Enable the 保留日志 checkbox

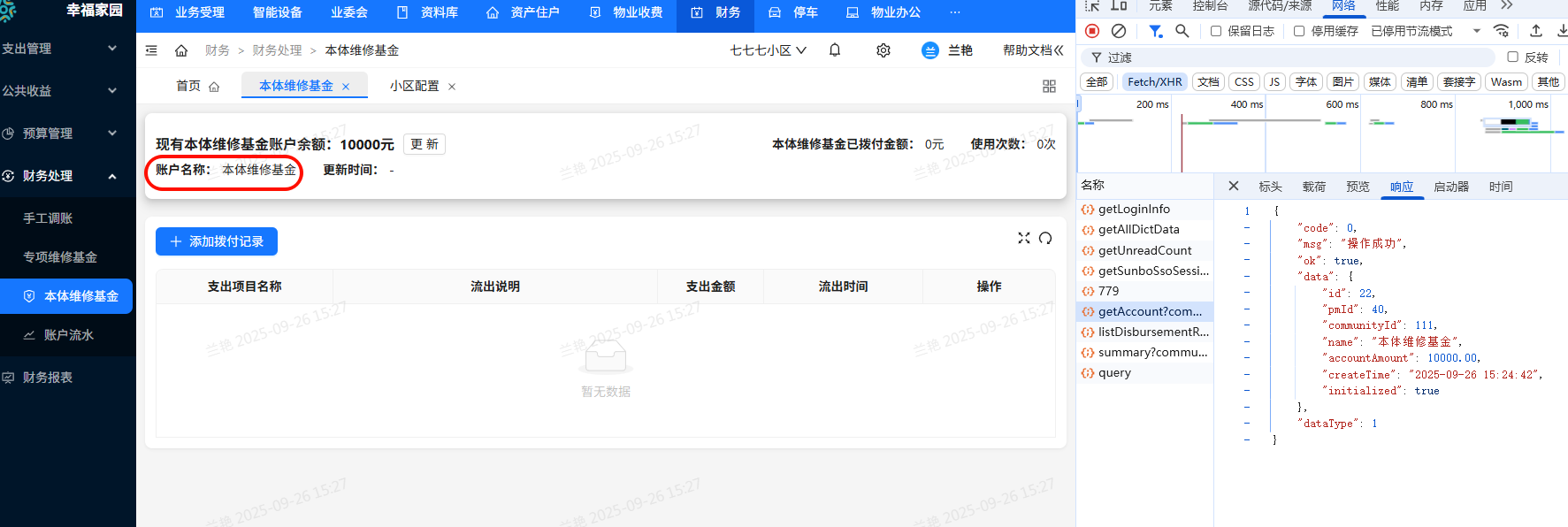pyautogui.click(x=1216, y=31)
